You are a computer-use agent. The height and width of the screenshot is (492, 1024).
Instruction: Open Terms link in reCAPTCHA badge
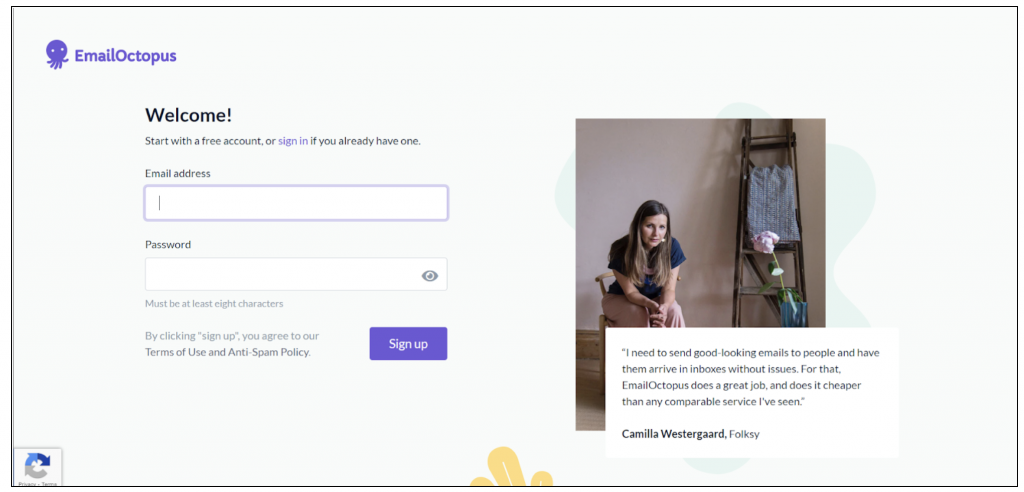49,484
